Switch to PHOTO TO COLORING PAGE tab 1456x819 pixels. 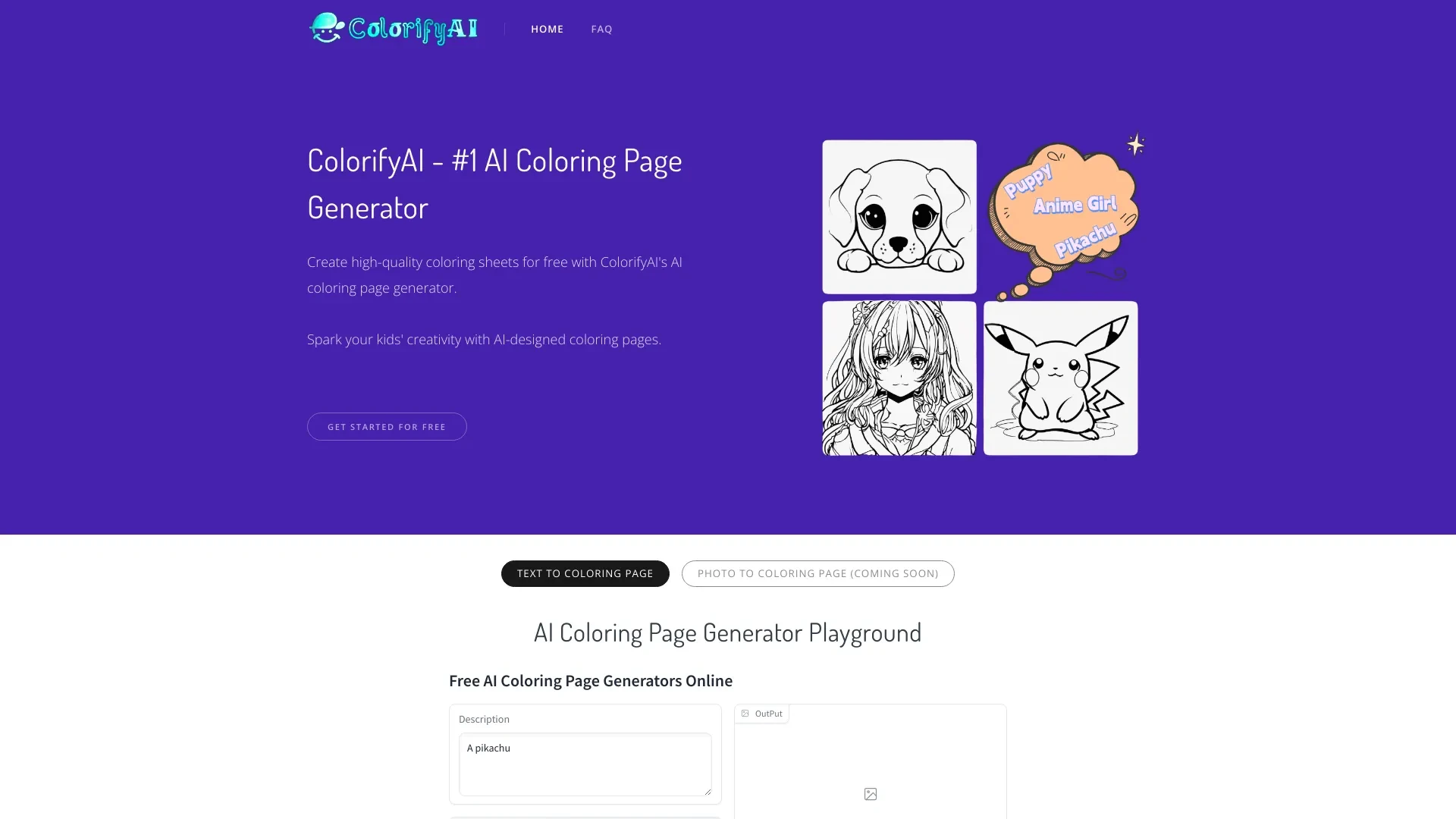coord(817,572)
